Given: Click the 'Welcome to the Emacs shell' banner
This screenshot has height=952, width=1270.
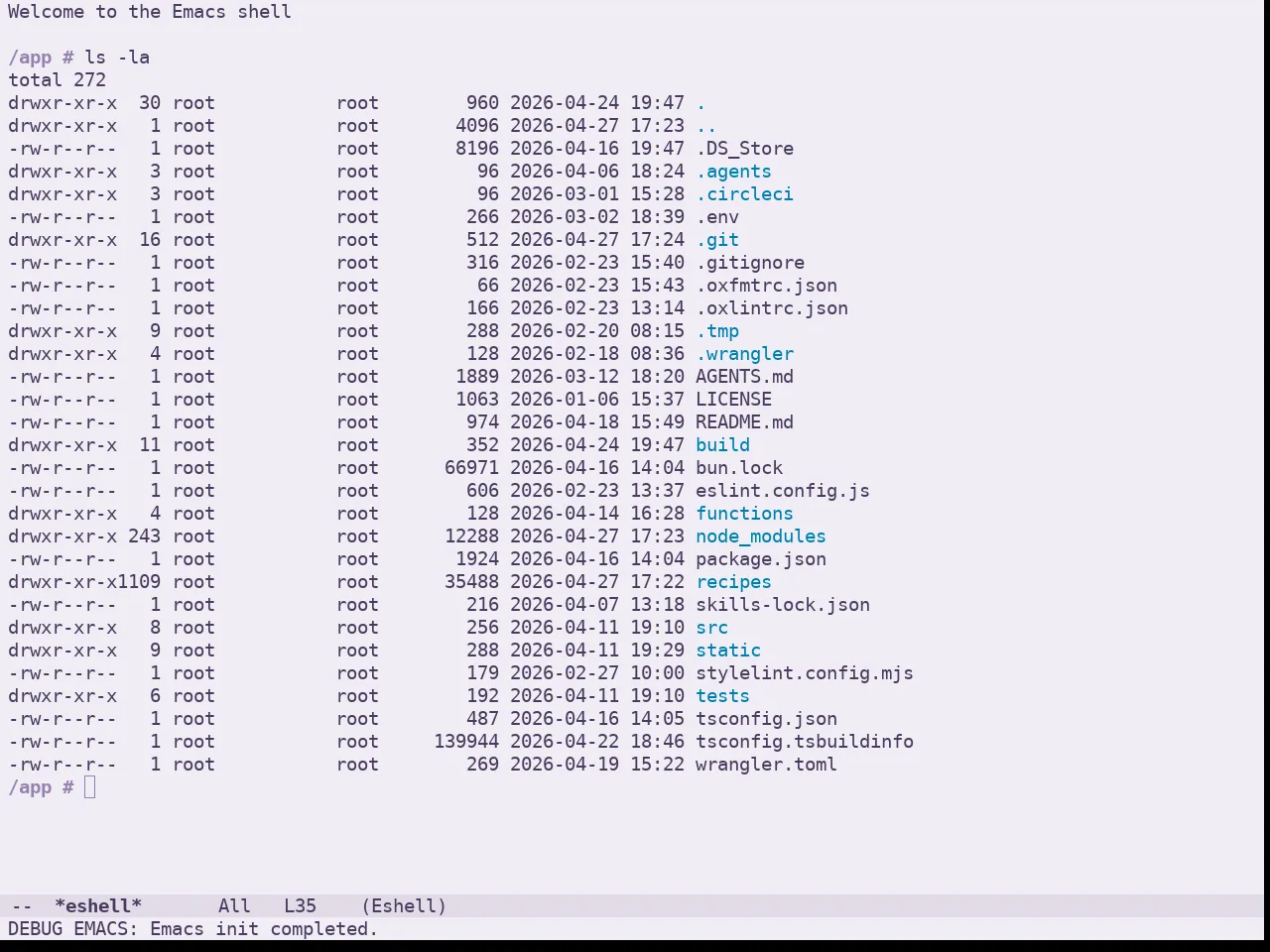Looking at the screenshot, I should pos(150,12).
